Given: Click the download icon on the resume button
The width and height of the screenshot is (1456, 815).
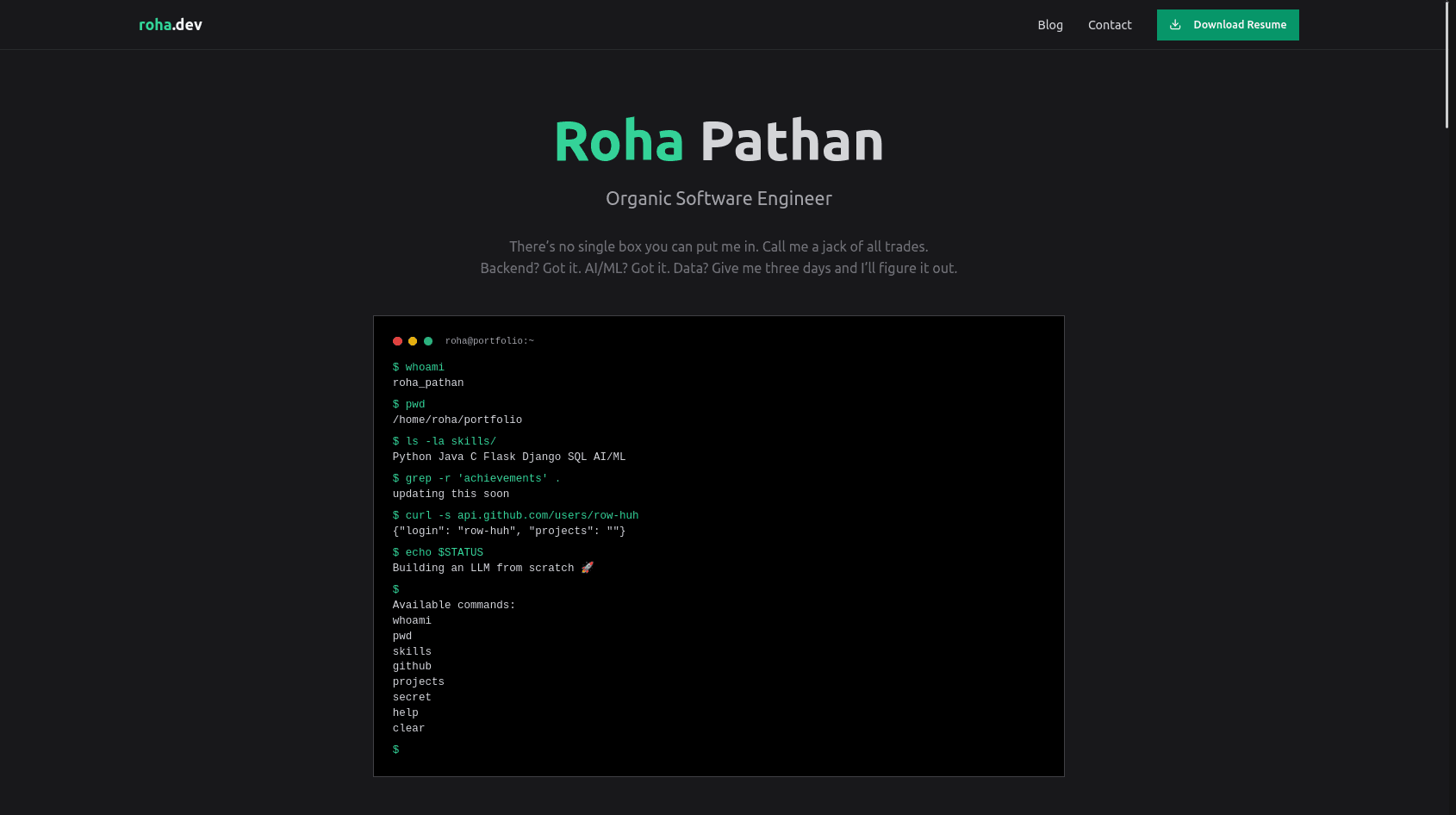Looking at the screenshot, I should click(1175, 25).
